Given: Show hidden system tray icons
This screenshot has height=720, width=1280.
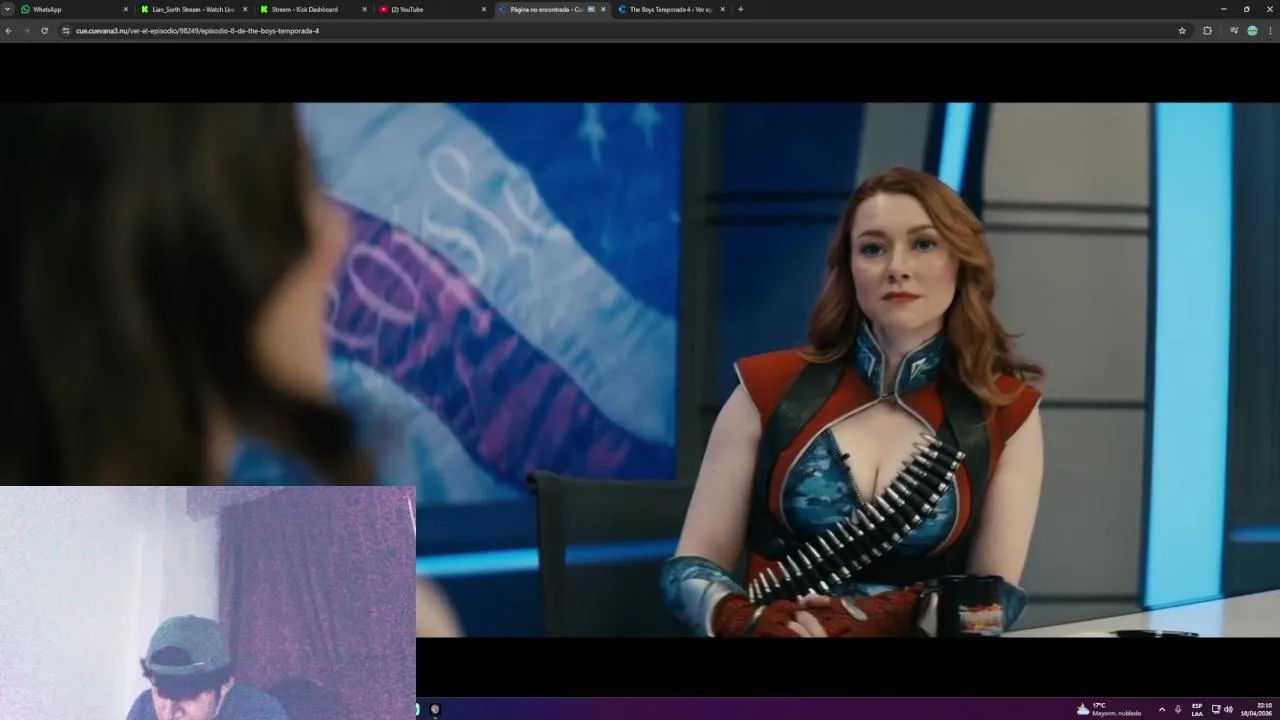Looking at the screenshot, I should click(x=1161, y=709).
